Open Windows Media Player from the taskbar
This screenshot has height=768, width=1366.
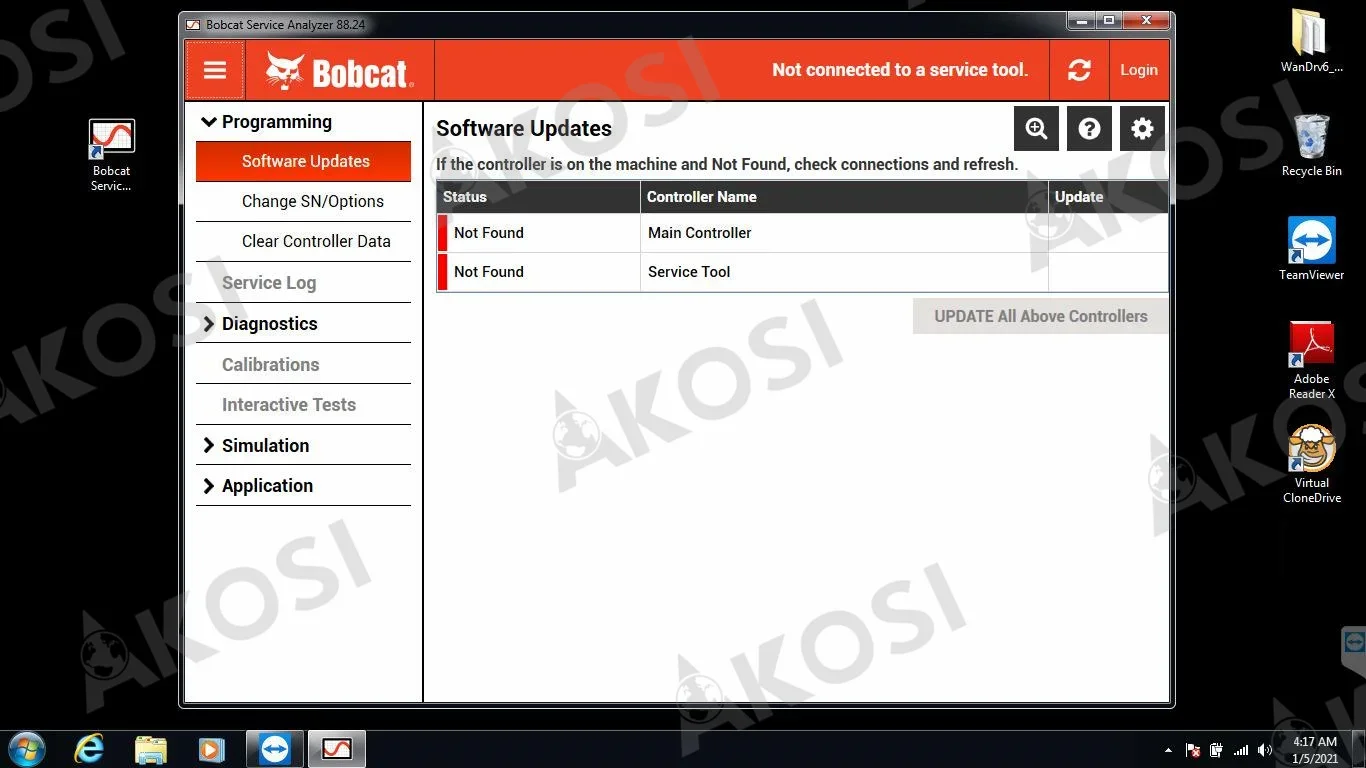(212, 749)
